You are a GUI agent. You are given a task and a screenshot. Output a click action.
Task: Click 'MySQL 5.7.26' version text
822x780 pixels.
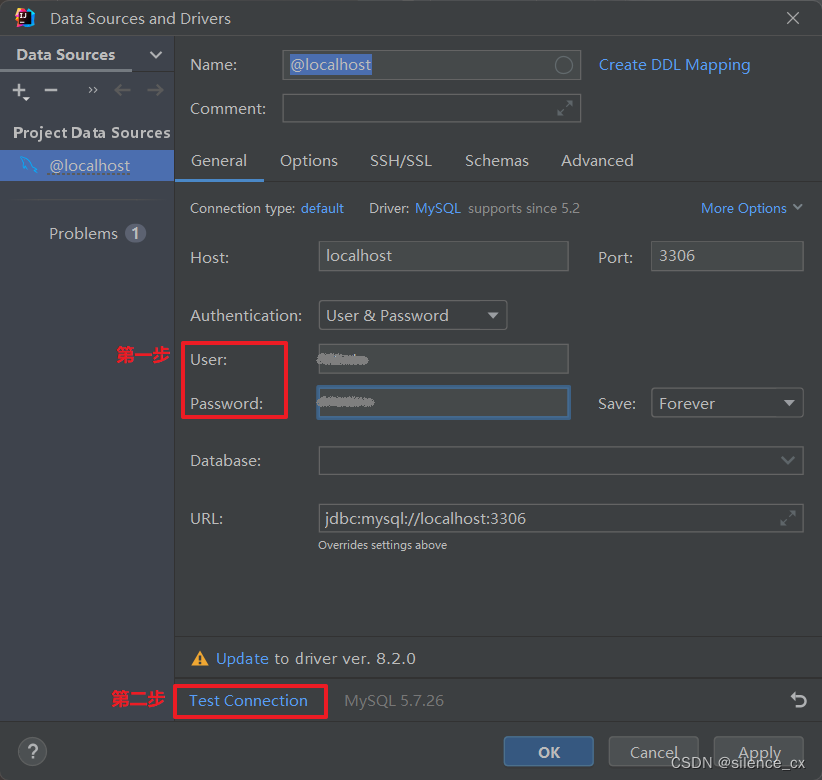pos(394,700)
